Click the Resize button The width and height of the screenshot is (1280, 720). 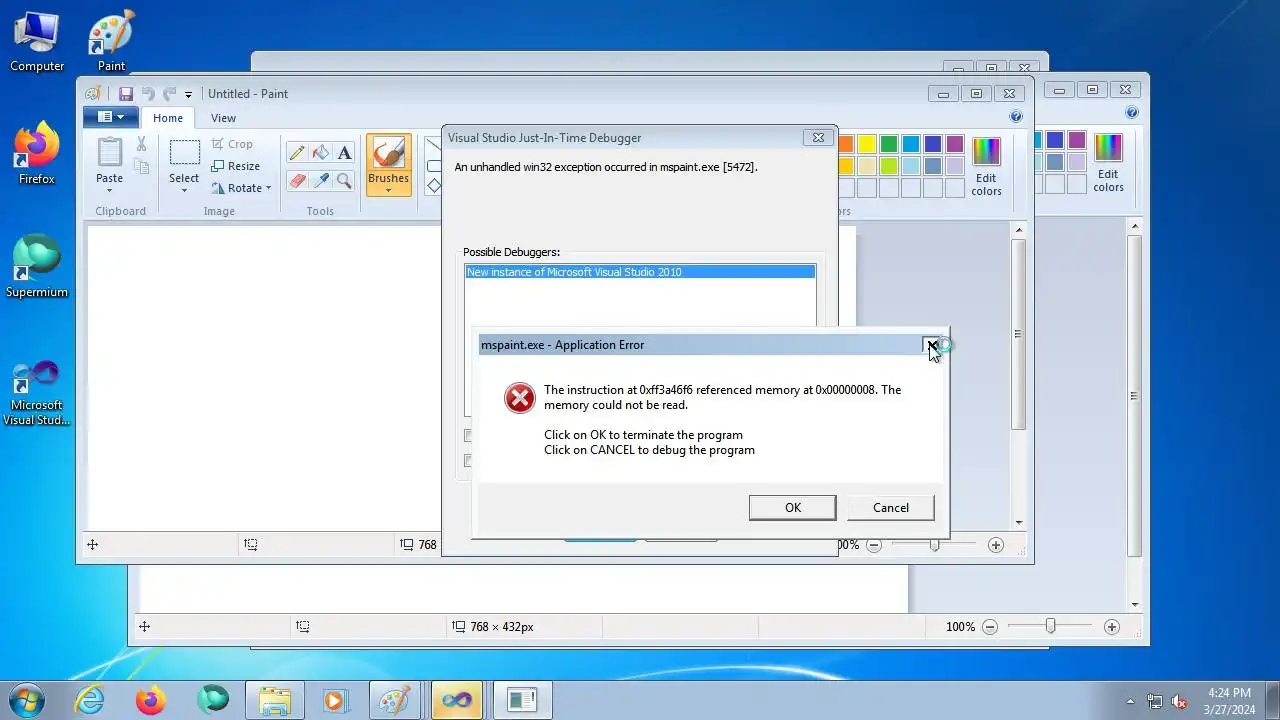tap(235, 166)
